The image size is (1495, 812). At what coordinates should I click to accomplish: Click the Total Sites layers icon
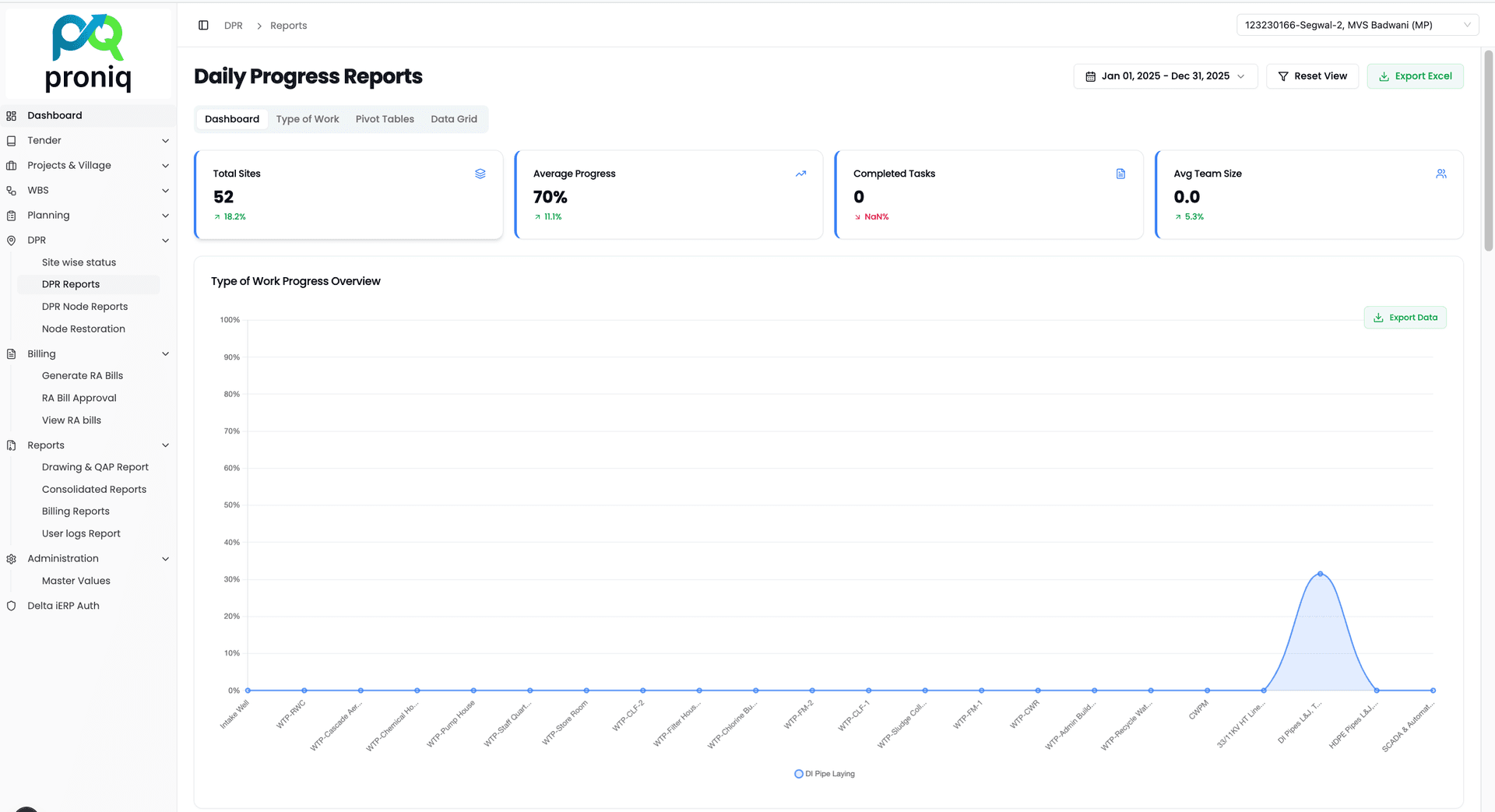pyautogui.click(x=480, y=174)
